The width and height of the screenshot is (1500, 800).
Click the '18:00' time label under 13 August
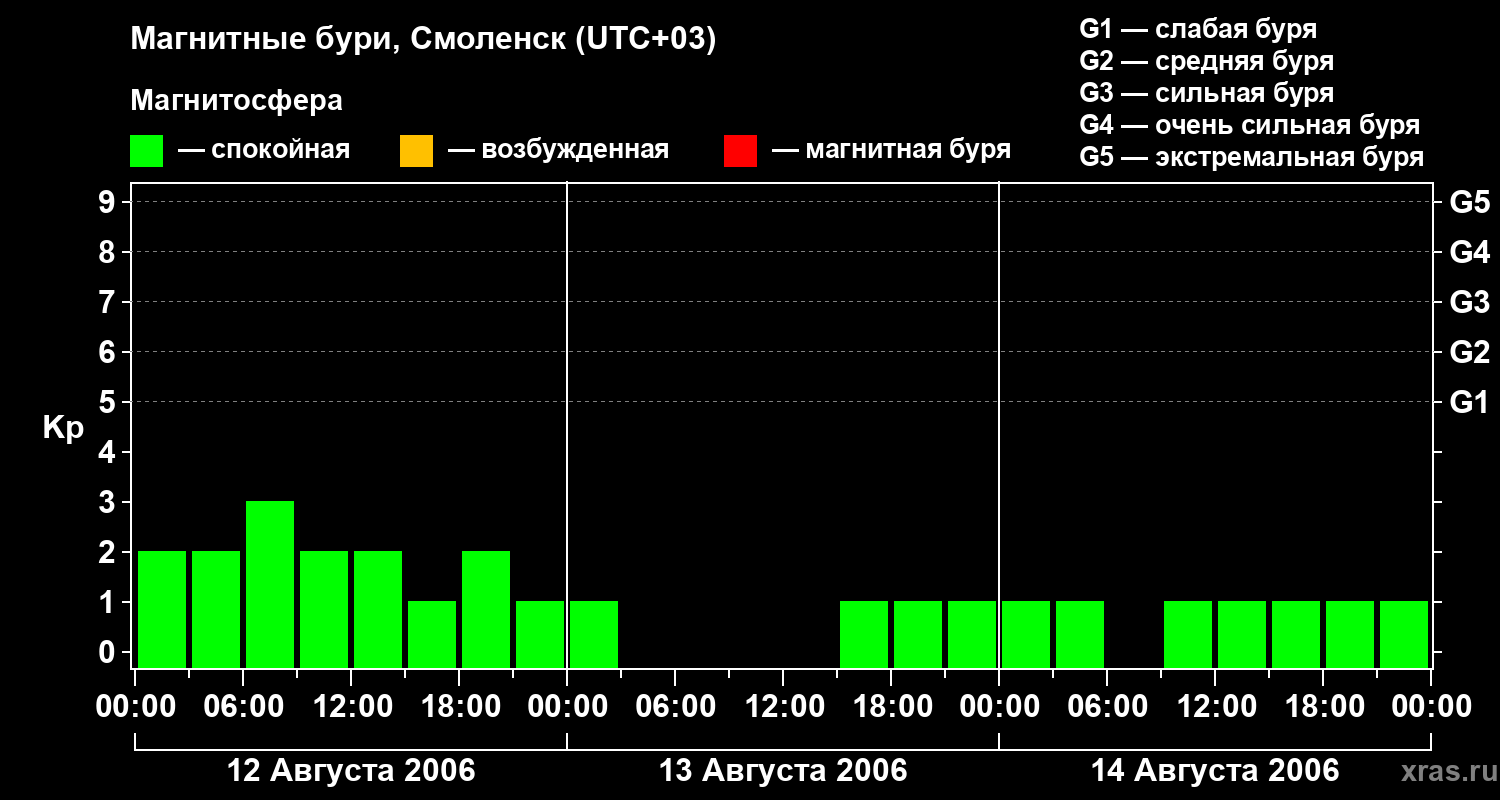pos(891,707)
